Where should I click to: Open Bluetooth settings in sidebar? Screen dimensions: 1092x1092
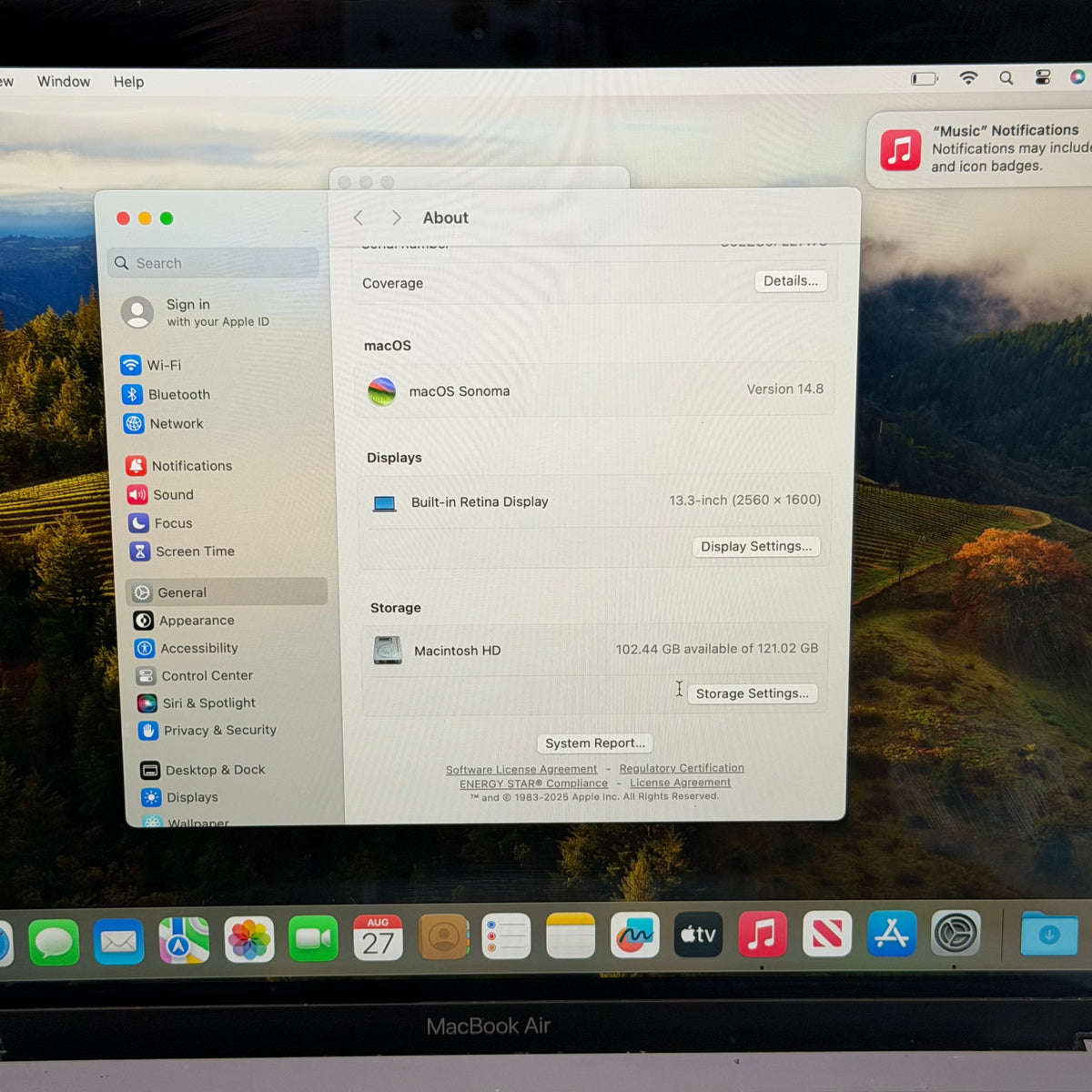[x=167, y=394]
